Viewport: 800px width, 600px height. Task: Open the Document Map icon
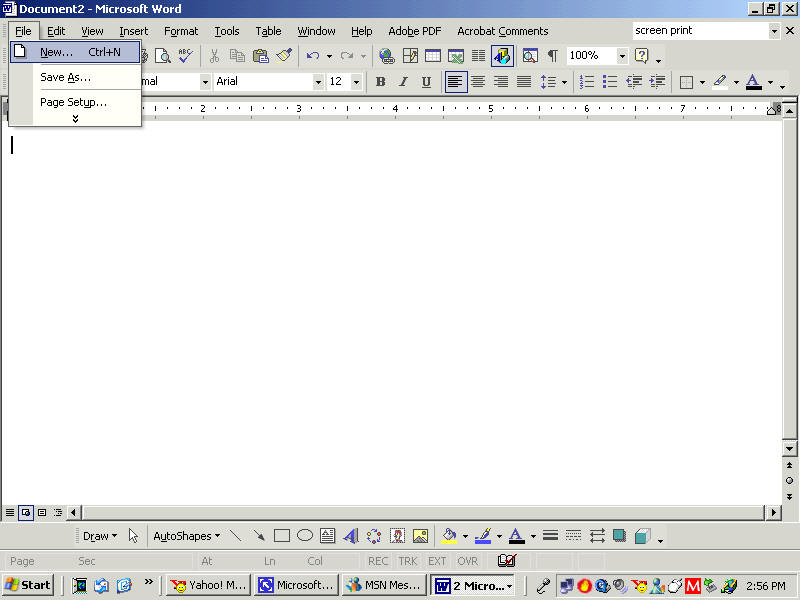pos(530,56)
